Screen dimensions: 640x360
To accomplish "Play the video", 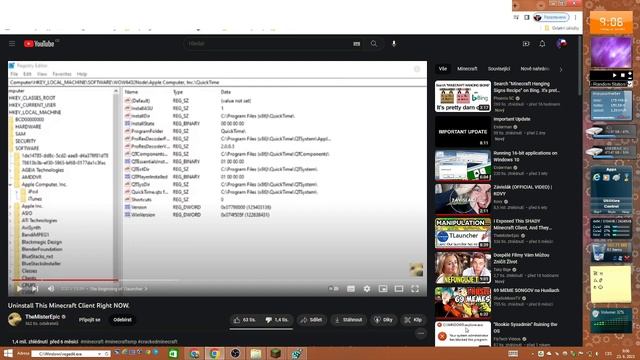I will (19, 289).
